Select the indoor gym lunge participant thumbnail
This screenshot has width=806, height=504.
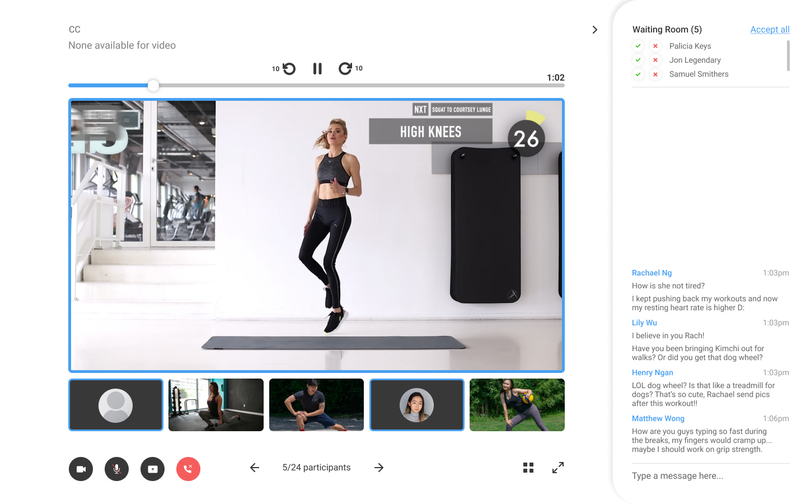216,405
